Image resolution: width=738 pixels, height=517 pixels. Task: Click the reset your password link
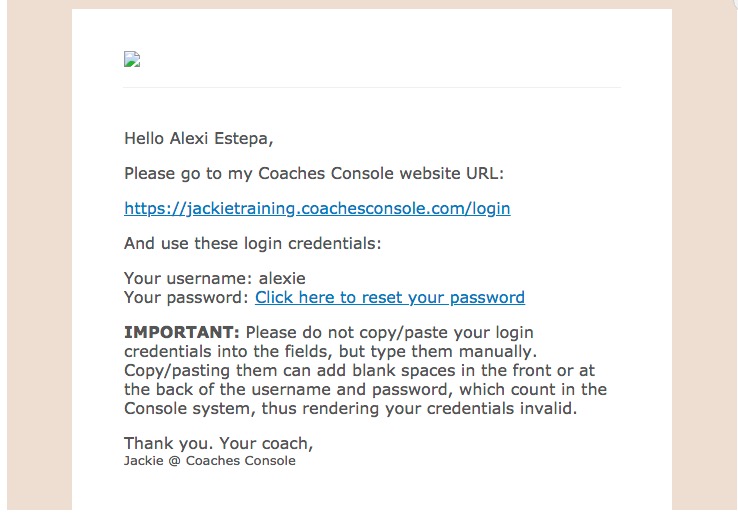click(389, 298)
